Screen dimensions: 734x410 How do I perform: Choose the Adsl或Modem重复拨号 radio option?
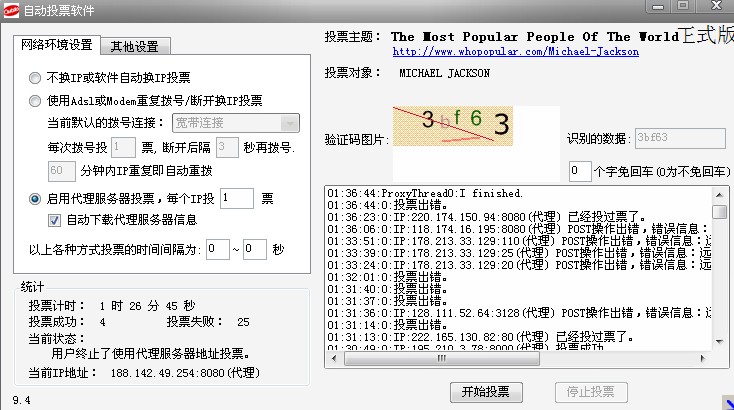click(x=36, y=100)
